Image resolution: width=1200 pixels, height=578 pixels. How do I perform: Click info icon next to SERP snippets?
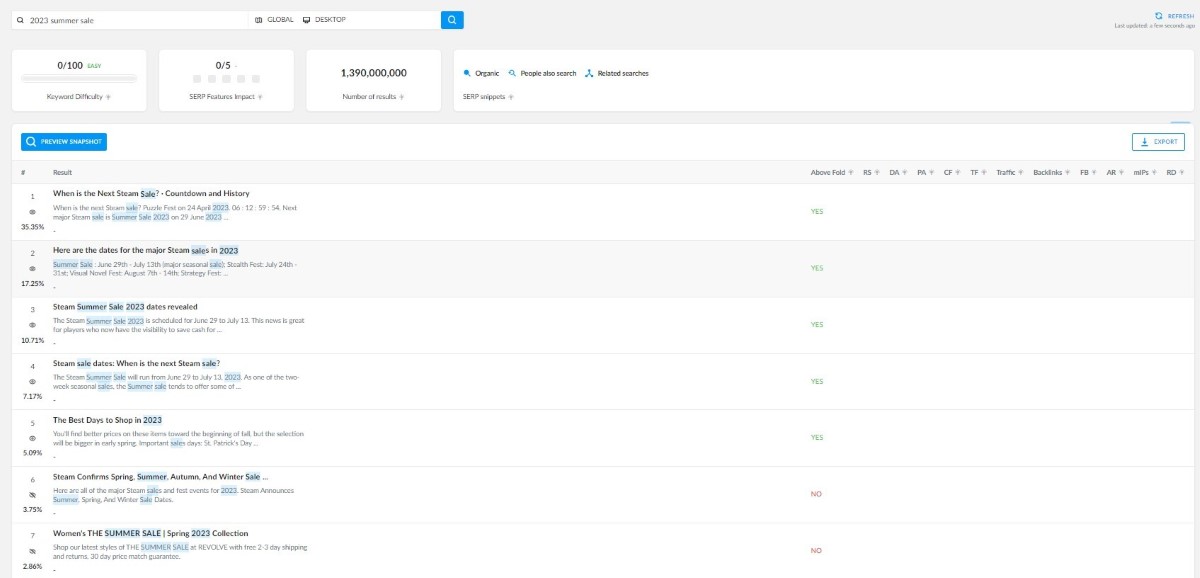click(x=512, y=97)
